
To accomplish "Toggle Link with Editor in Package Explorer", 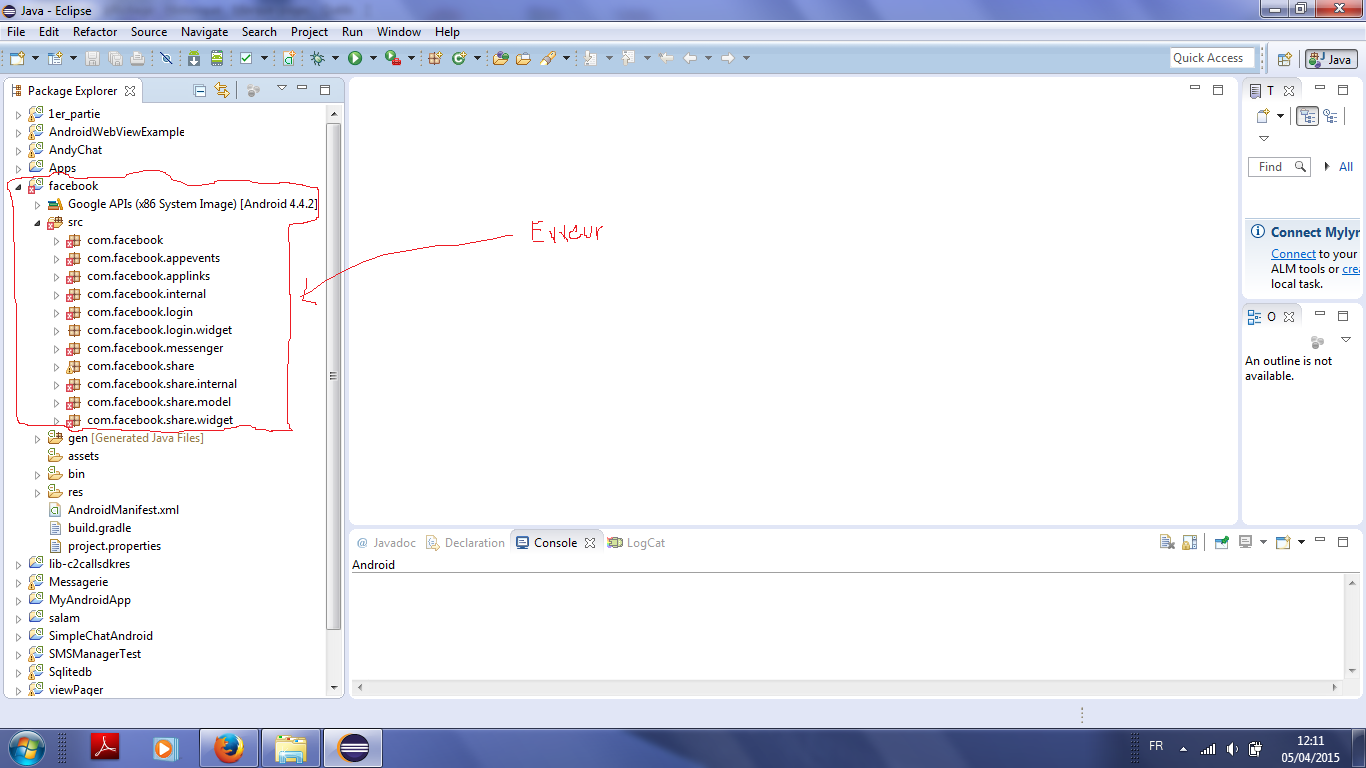I will (x=222, y=90).
